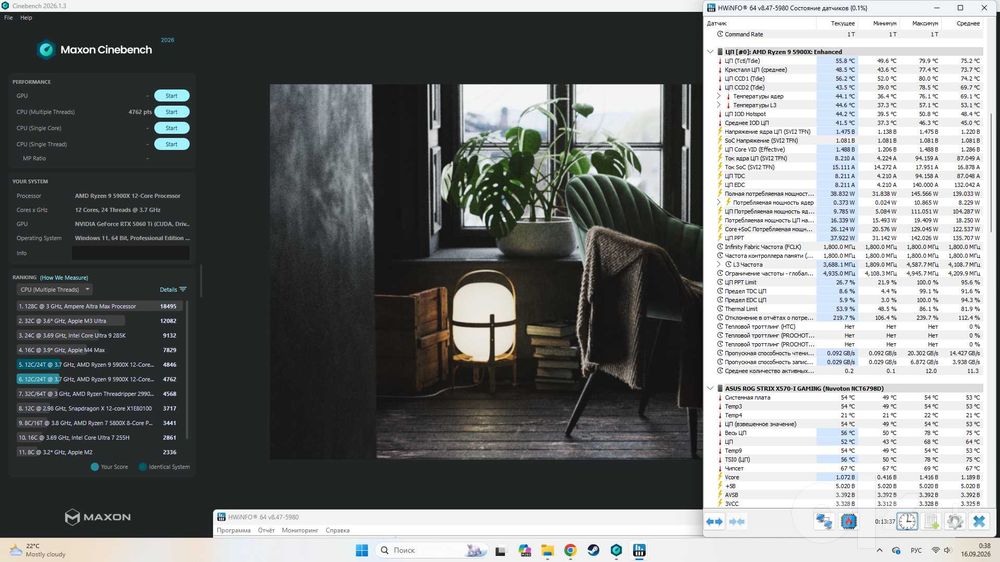Start the GPU benchmark
This screenshot has width=1000, height=562.
coord(172,96)
